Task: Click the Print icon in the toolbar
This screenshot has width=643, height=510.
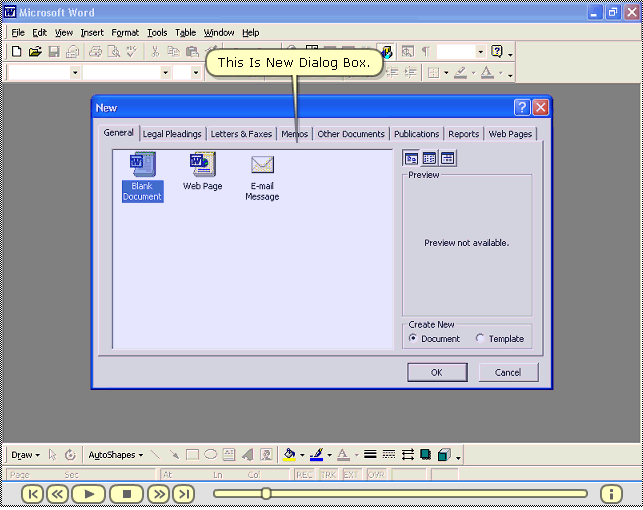Action: [96, 52]
